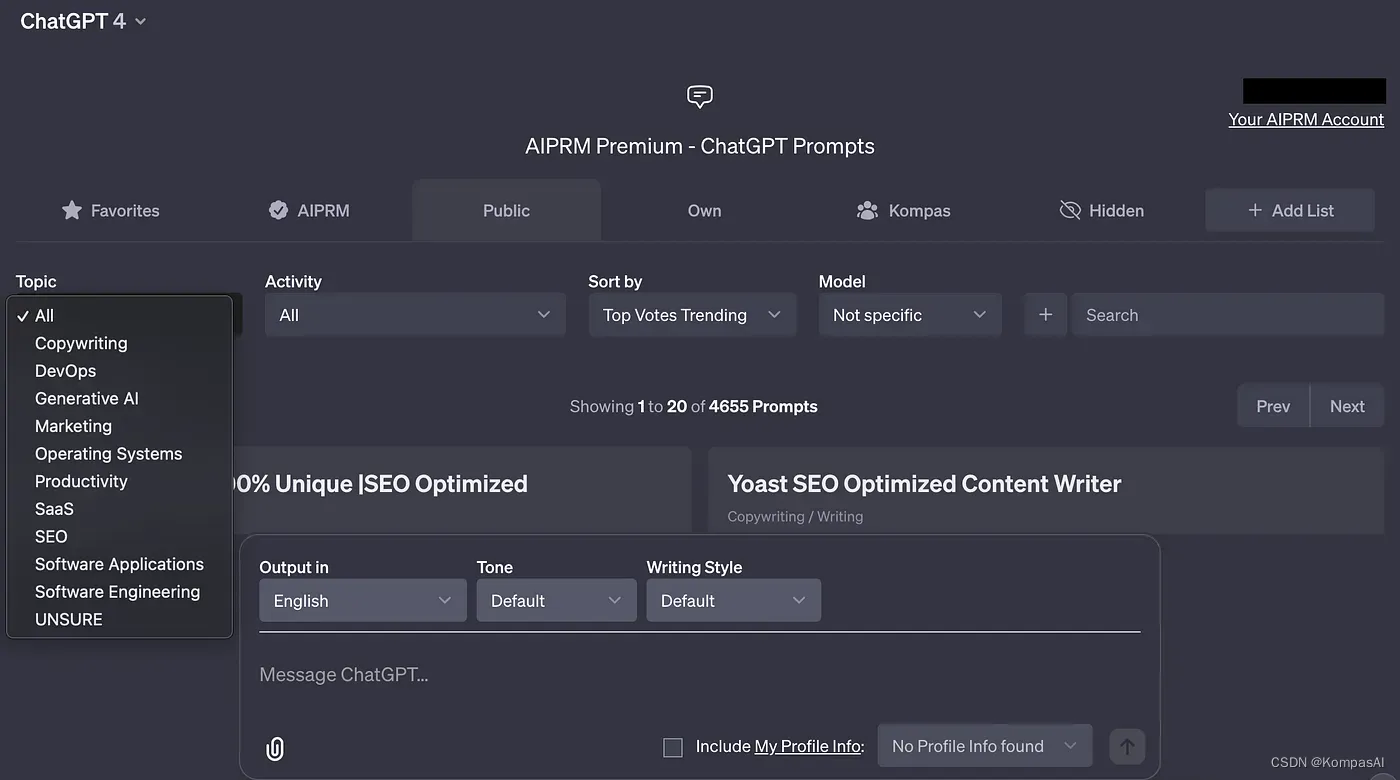The height and width of the screenshot is (780, 1400).
Task: Select SEO topic option
Action: coord(119,537)
